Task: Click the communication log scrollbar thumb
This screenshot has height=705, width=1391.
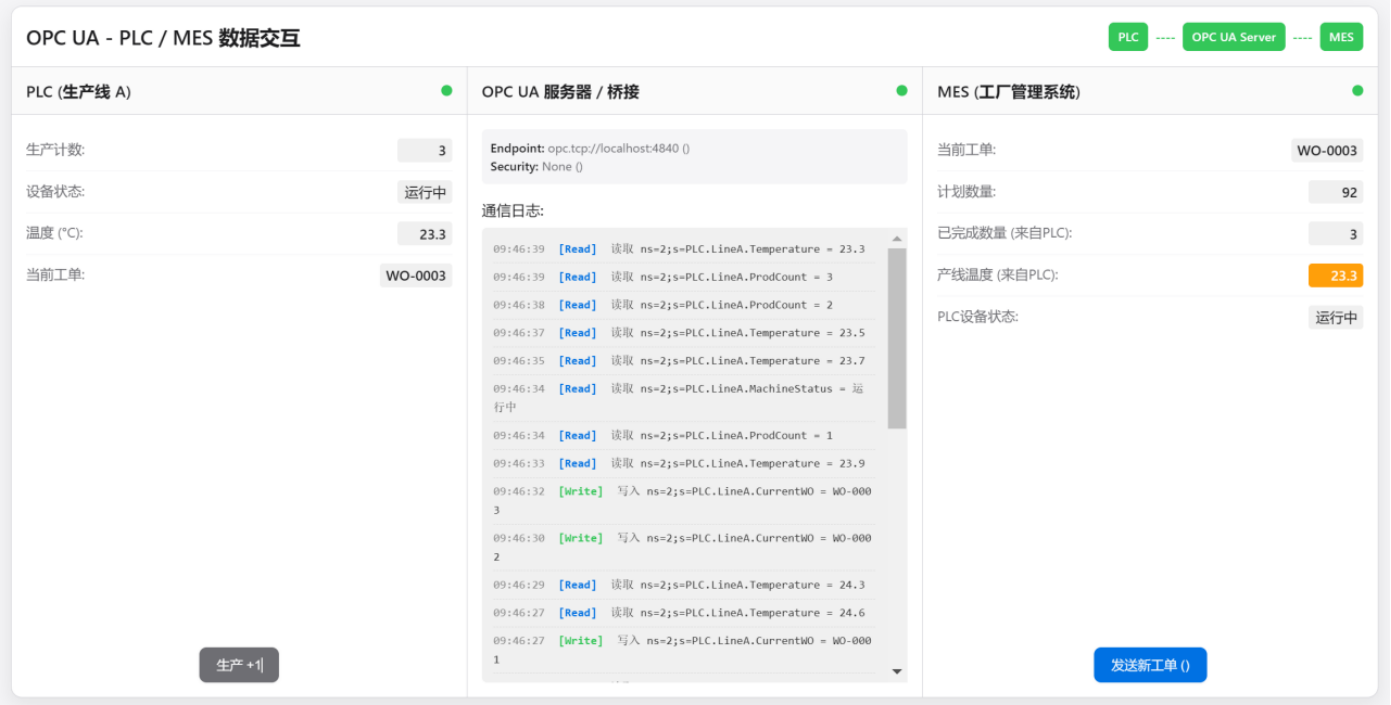Action: pos(897,339)
